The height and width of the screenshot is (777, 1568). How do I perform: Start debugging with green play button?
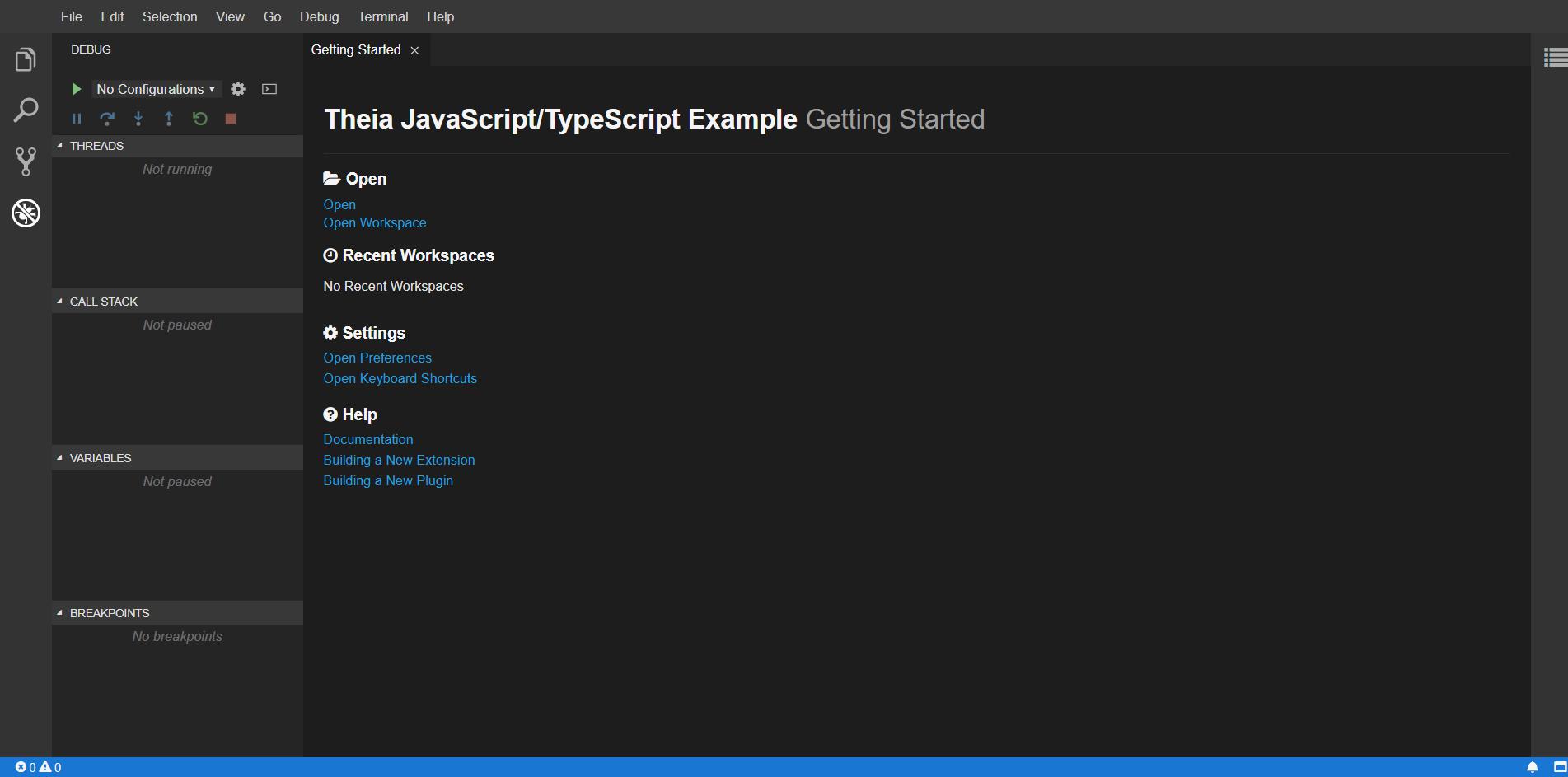point(76,89)
